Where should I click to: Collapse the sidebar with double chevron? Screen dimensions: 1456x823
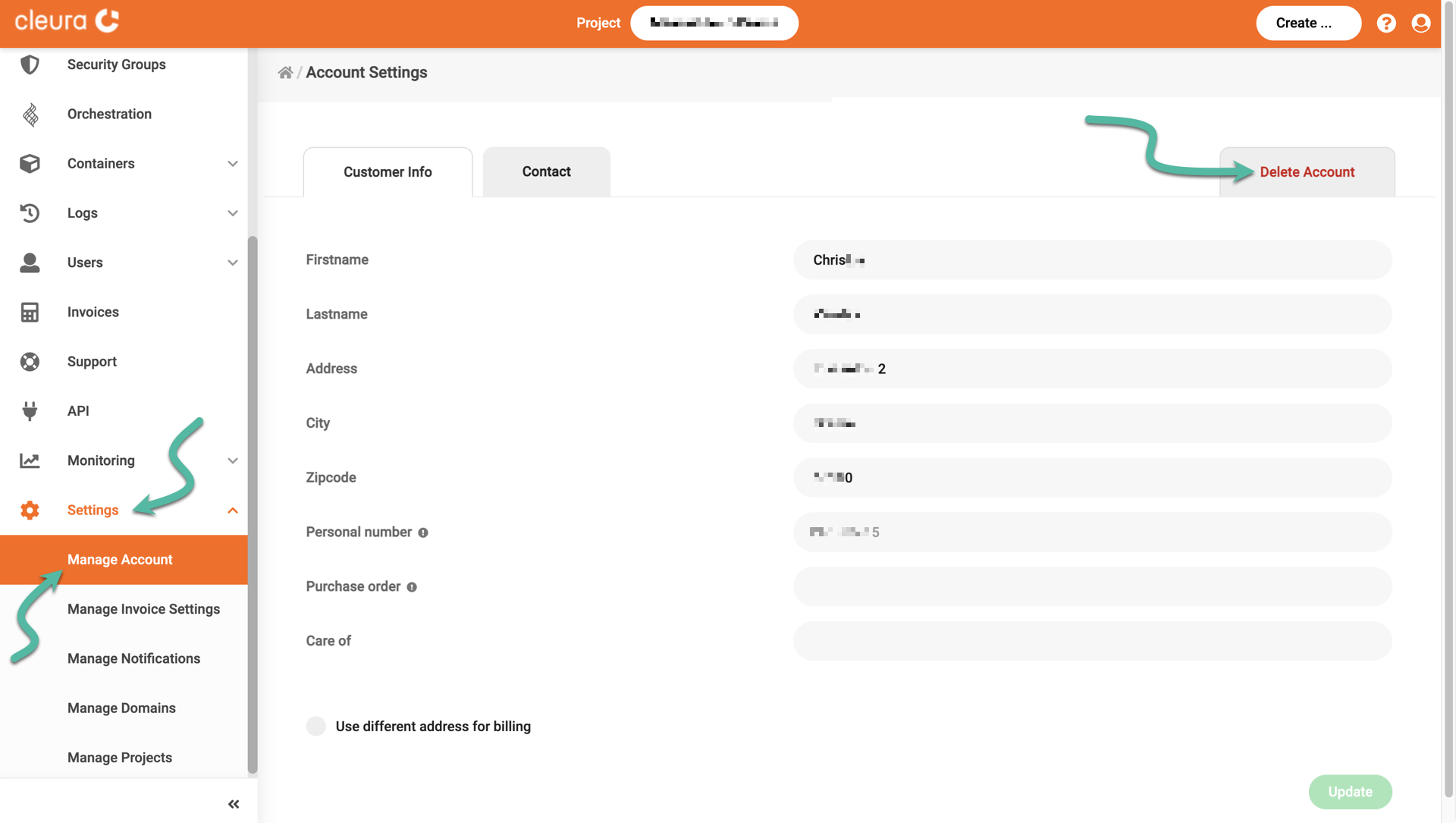pyautogui.click(x=234, y=804)
